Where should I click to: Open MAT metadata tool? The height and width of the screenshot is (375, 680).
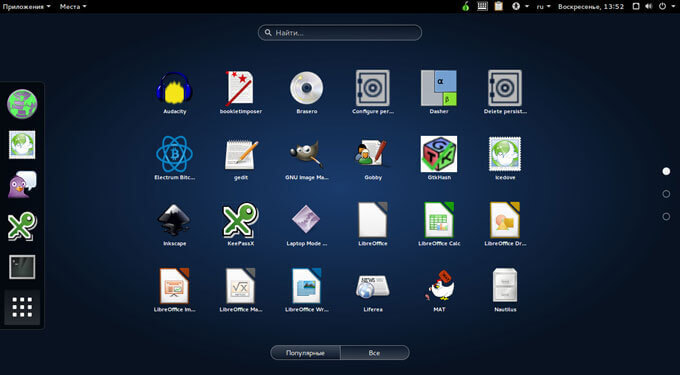tap(439, 291)
